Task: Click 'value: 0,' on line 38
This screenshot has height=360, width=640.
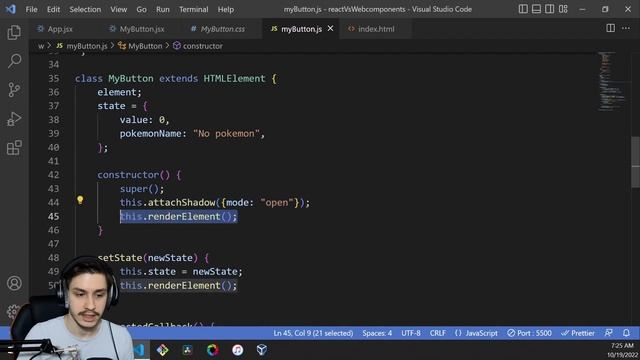Action: [144, 120]
